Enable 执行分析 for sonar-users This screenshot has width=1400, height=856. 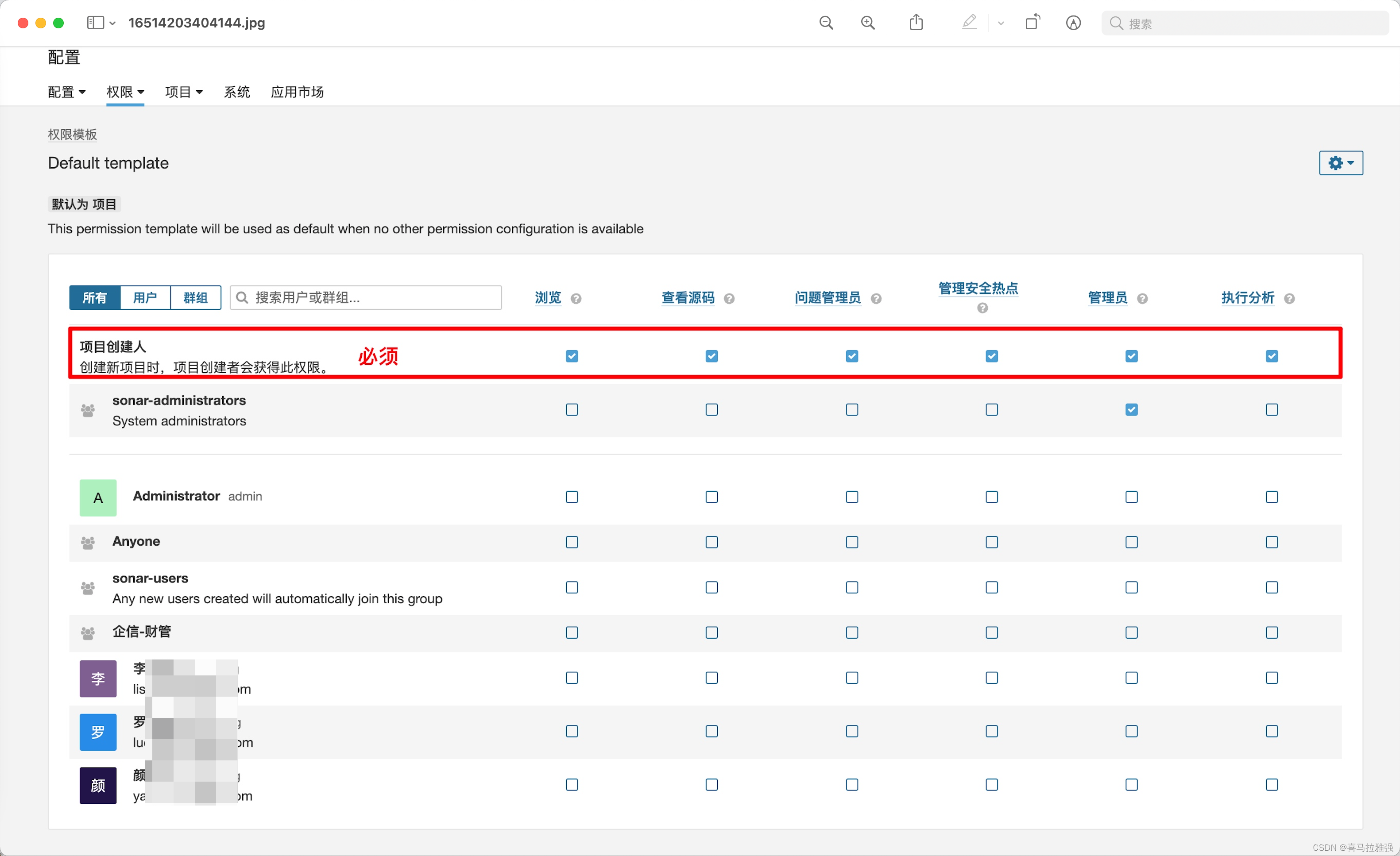[x=1272, y=587]
